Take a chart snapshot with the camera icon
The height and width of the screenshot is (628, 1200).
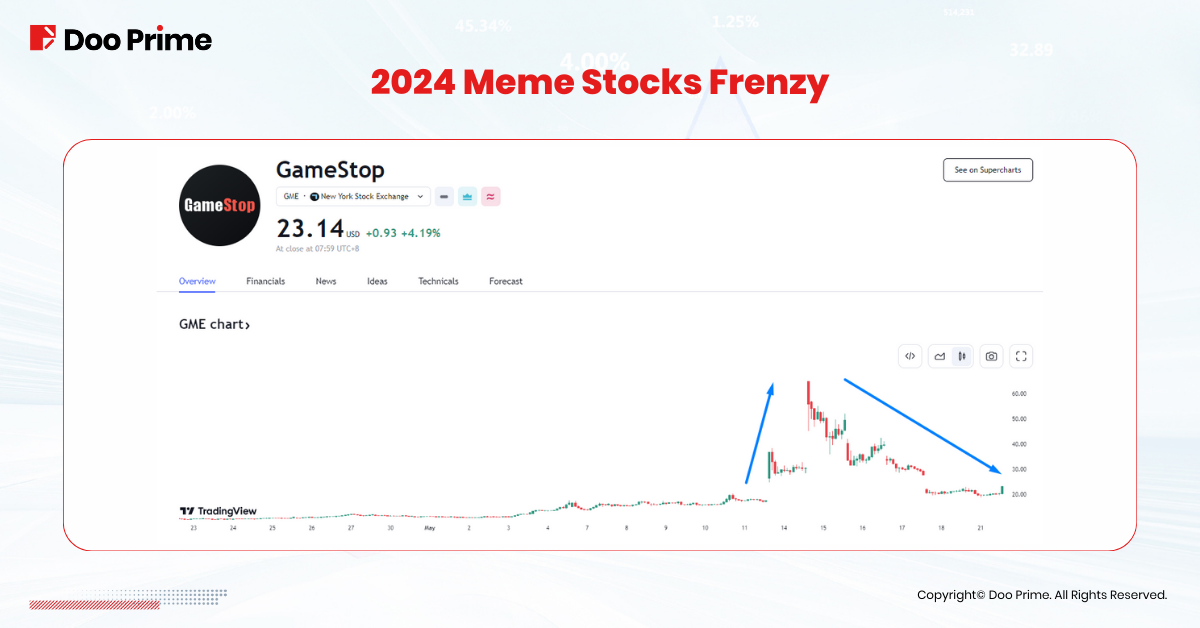click(991, 356)
